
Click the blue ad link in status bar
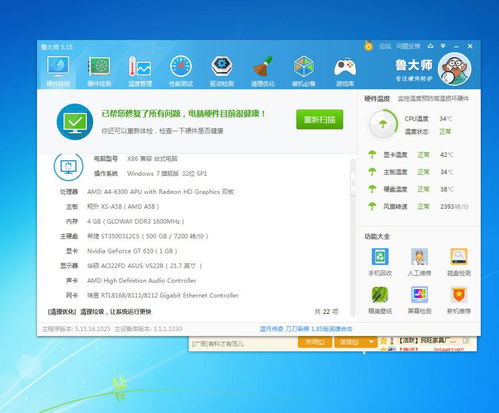306,329
